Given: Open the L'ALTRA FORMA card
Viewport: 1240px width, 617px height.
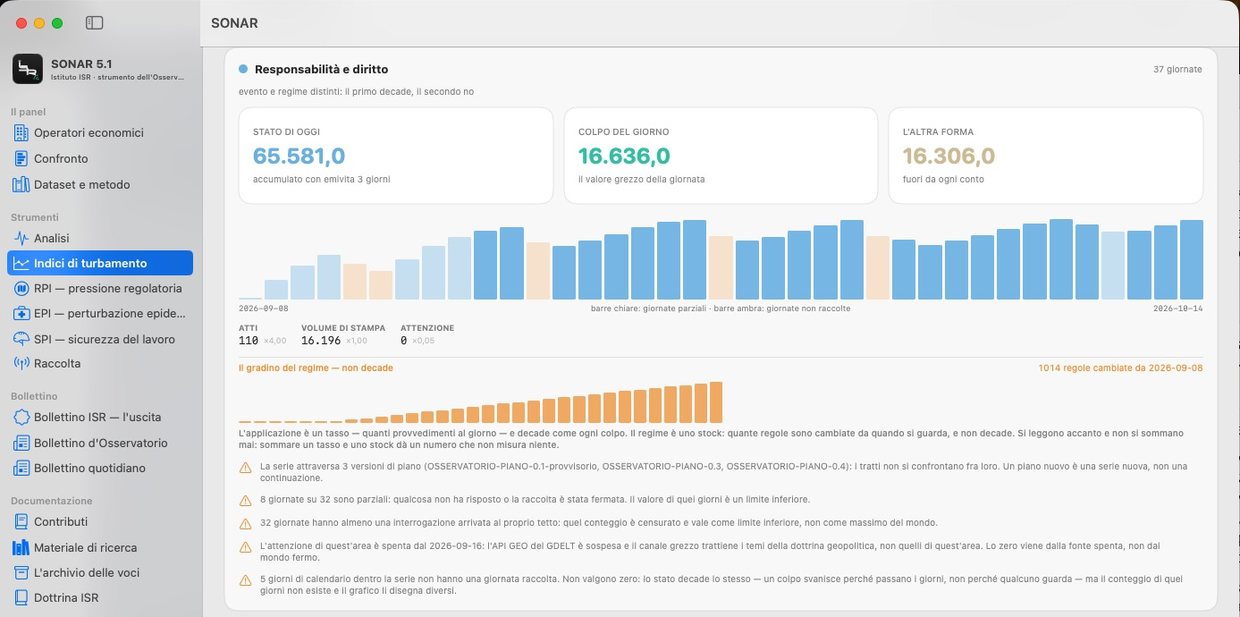Looking at the screenshot, I should point(1046,156).
